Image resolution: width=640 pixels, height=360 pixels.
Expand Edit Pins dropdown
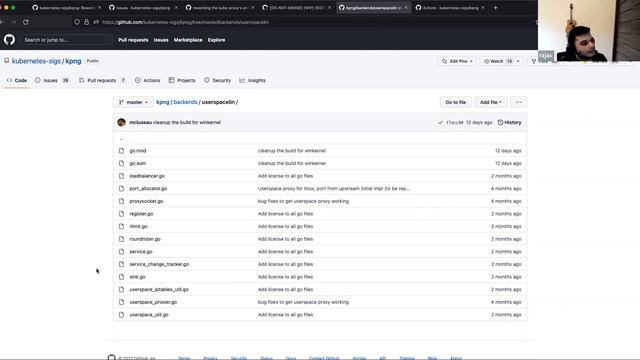point(457,61)
